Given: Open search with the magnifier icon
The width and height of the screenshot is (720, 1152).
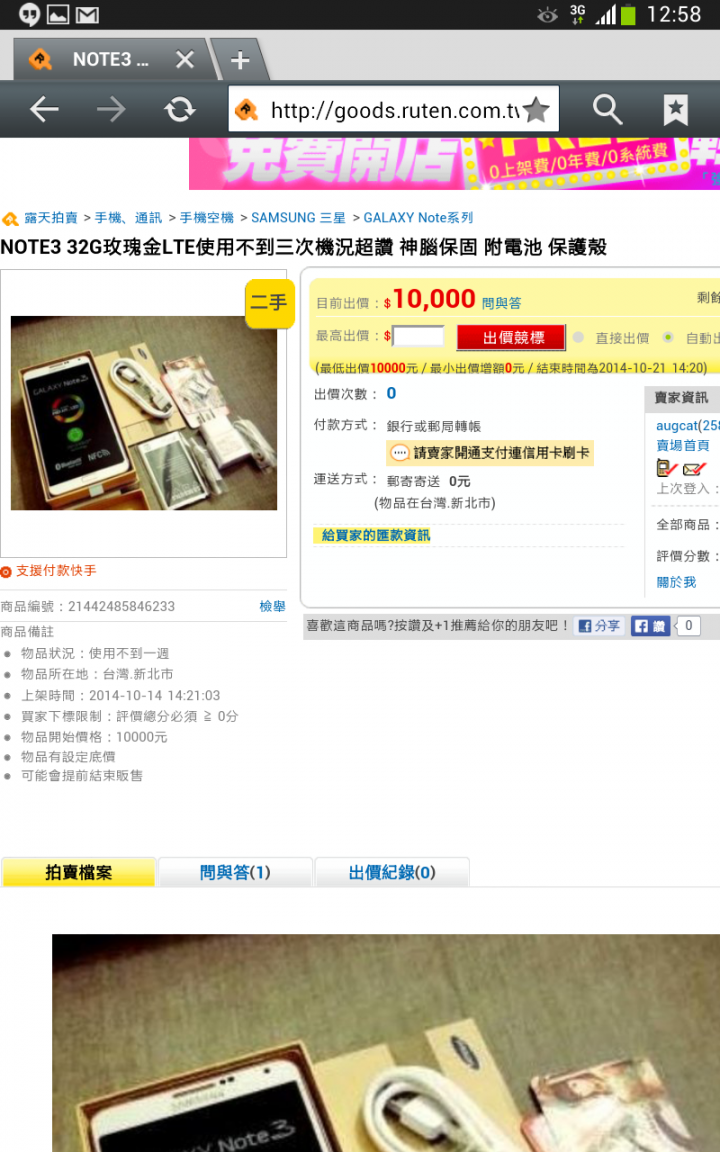Looking at the screenshot, I should point(608,109).
